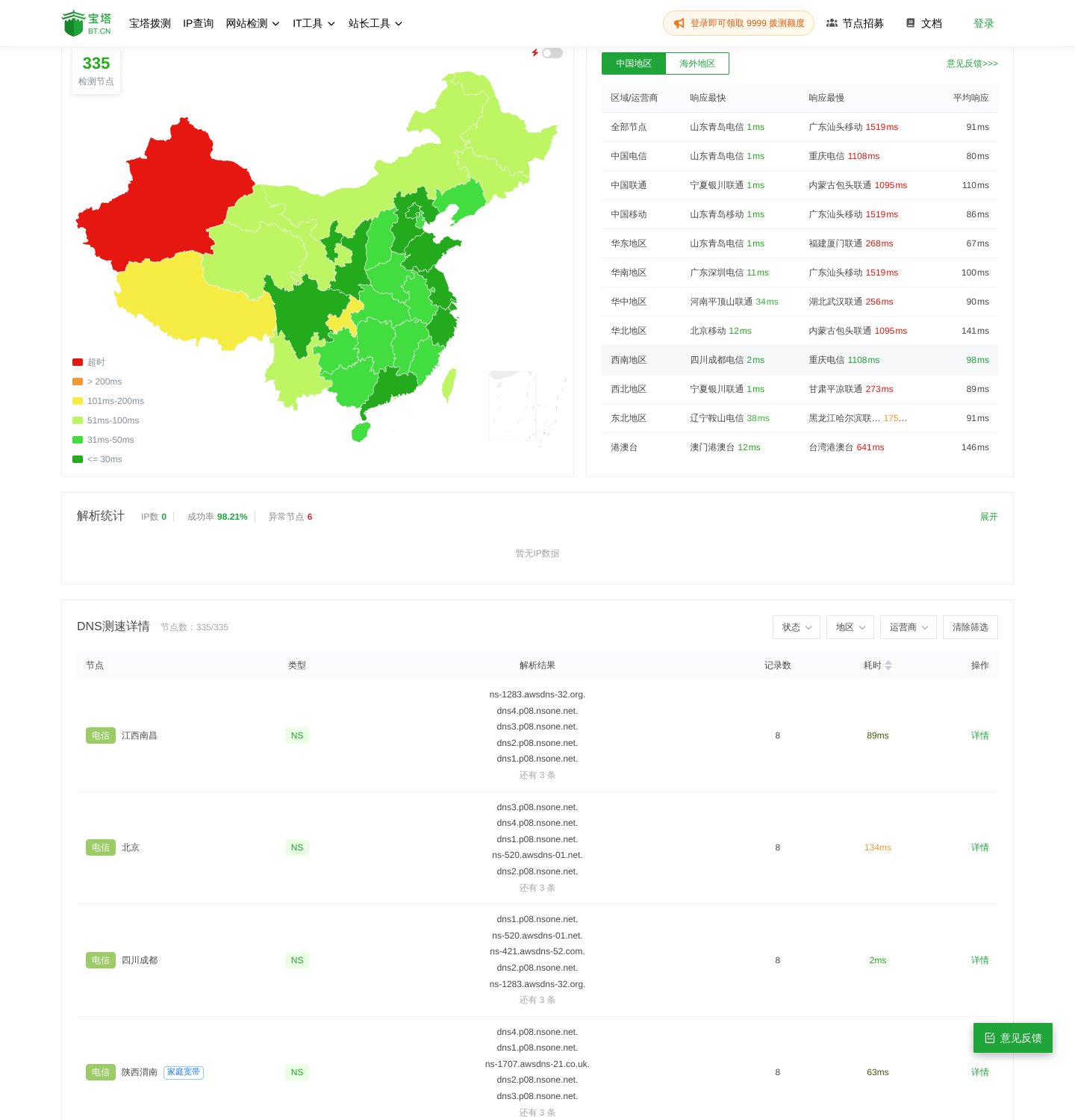1075x1120 pixels.
Task: Switch to the 海外地区 tab
Action: coord(697,63)
